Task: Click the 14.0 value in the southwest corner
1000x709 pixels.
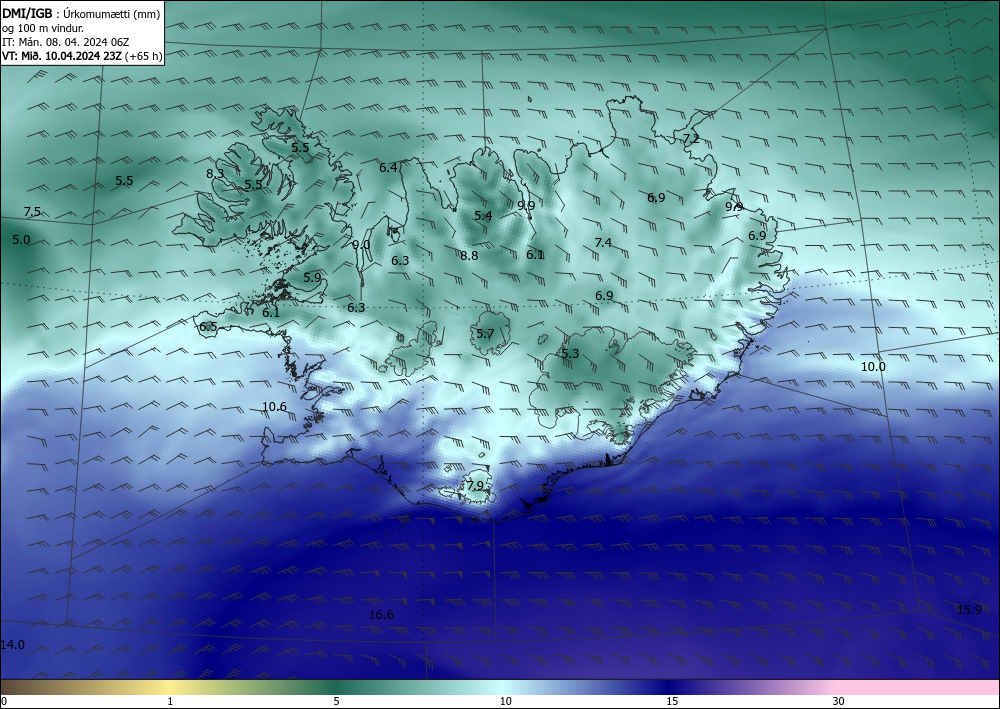Action: point(13,645)
